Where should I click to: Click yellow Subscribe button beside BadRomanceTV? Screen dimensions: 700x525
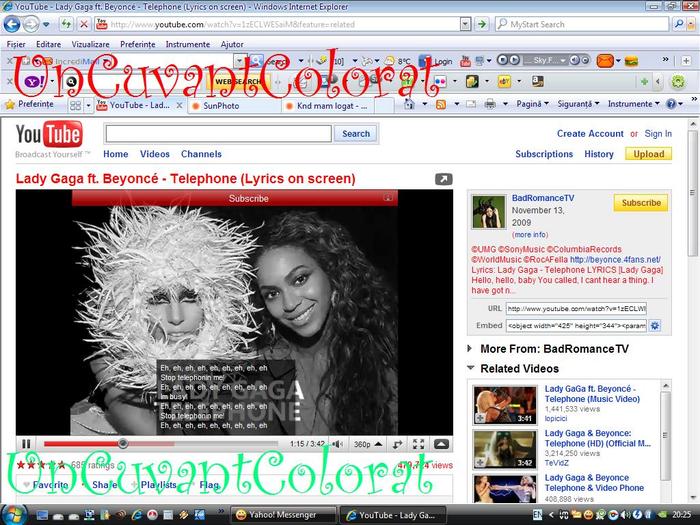pos(641,203)
